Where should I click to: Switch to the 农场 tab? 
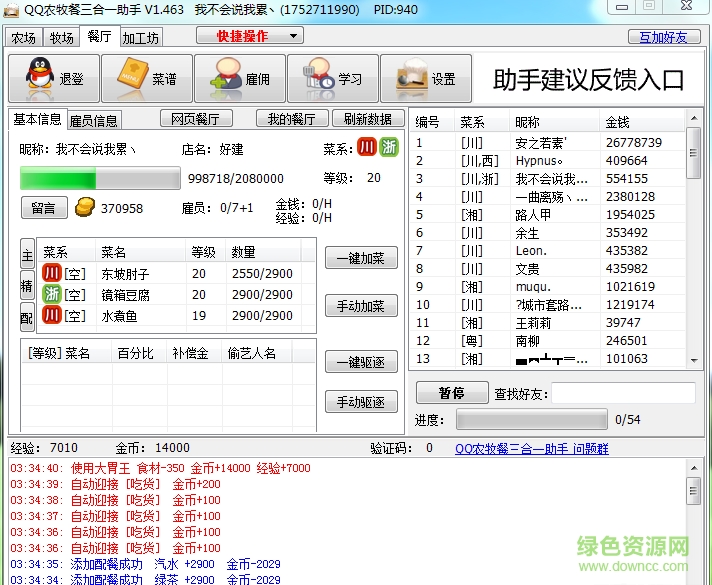24,38
